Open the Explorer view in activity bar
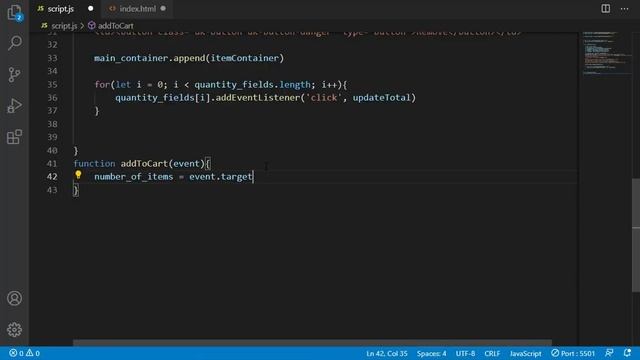The height and width of the screenshot is (360, 640). (x=14, y=12)
